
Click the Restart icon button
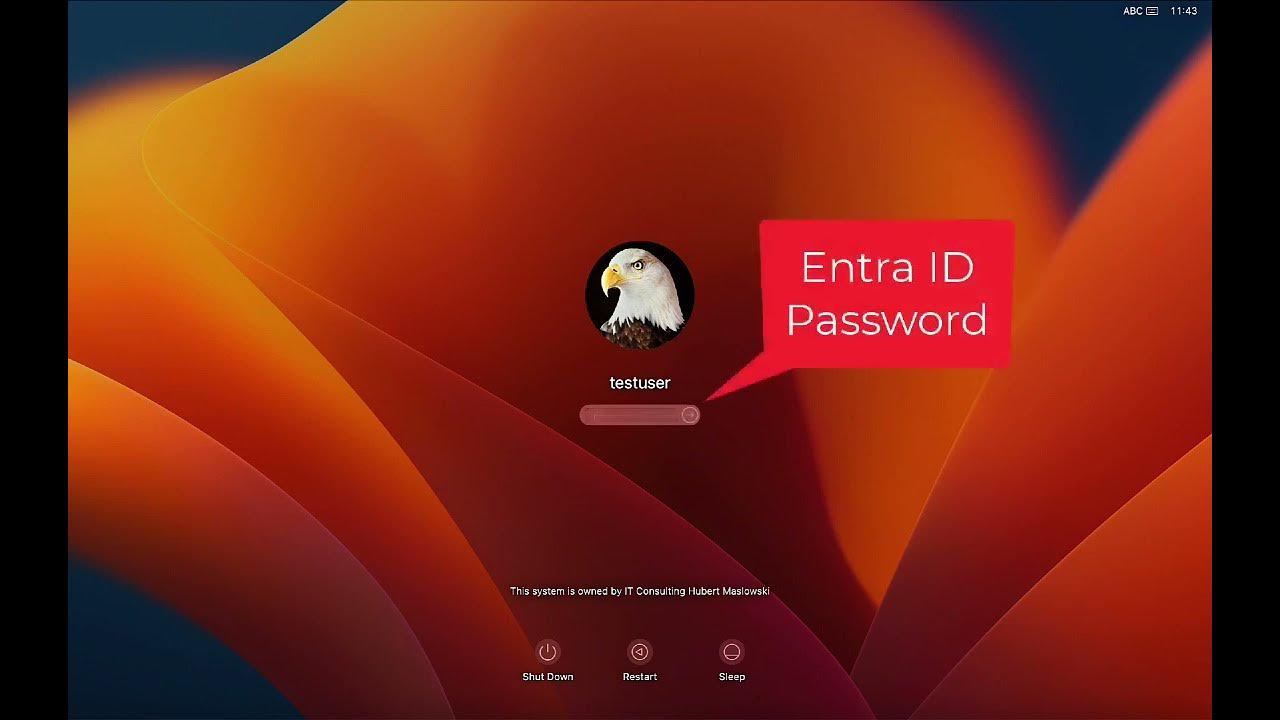coord(639,652)
